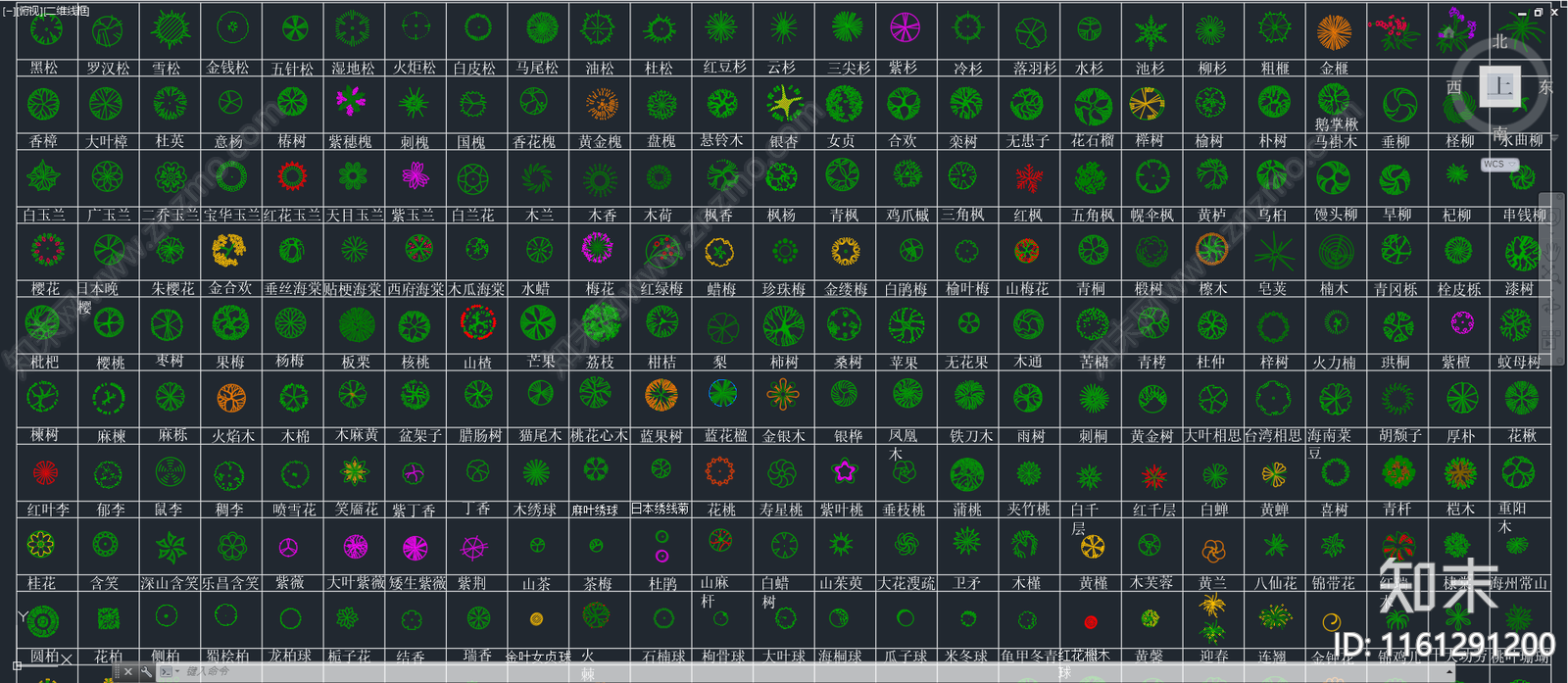Select the red dotted 花桃 ring symbol

pos(720,471)
